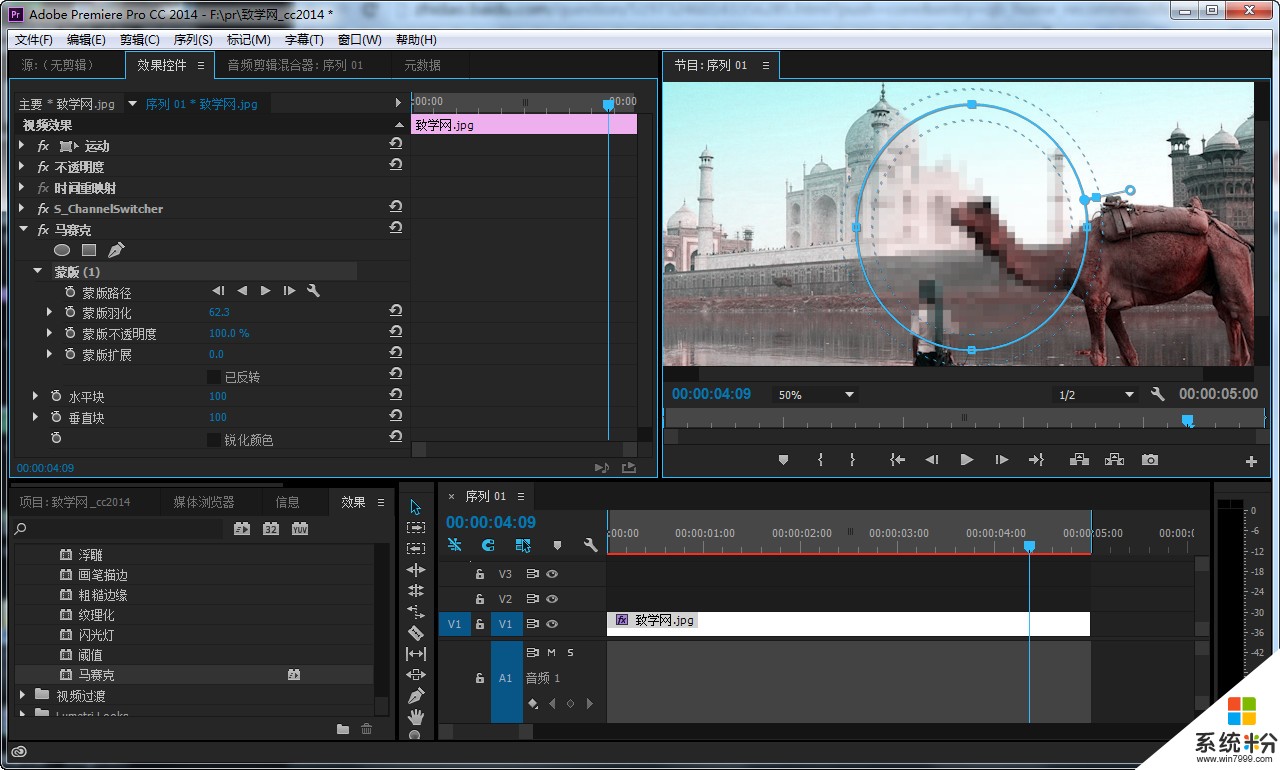Viewport: 1280px width, 770px height.
Task: Expand S_ChannelSwitcher effect
Action: pos(23,209)
